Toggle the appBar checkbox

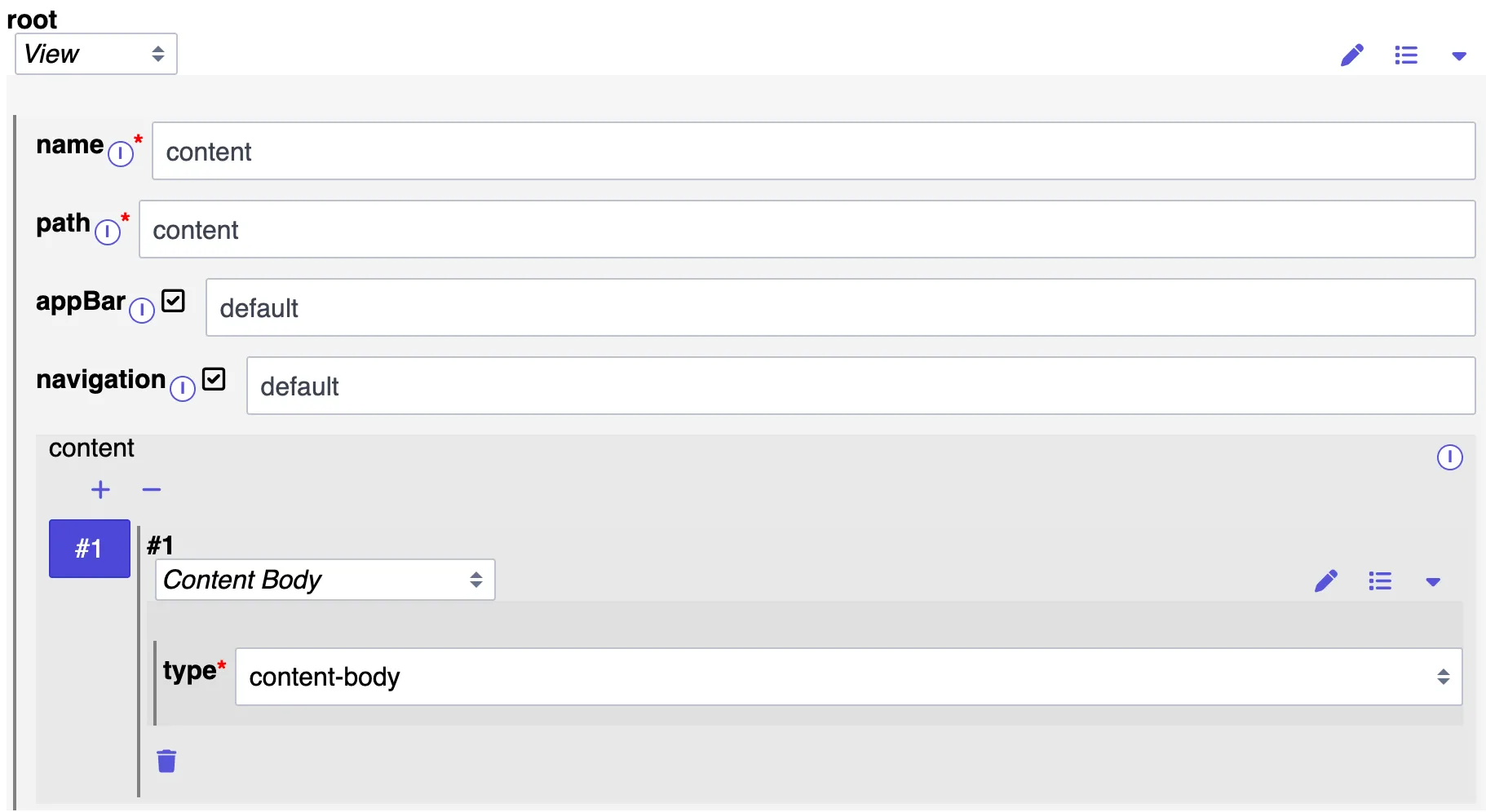click(173, 301)
